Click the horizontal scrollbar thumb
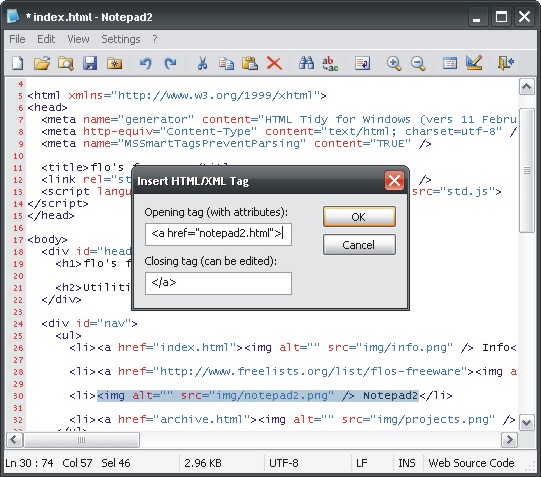This screenshot has height=477, width=541. tap(81, 440)
